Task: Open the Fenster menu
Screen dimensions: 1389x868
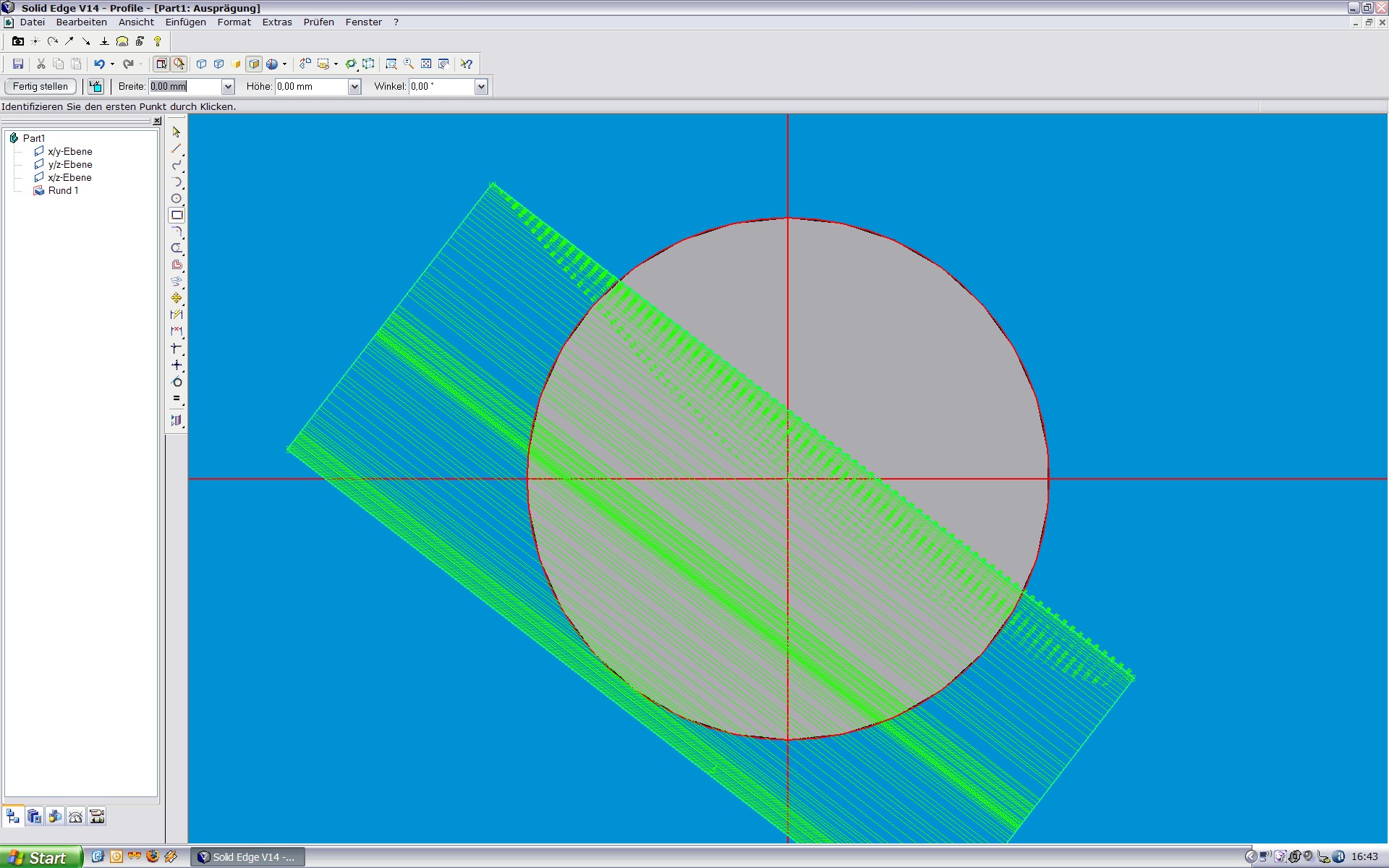Action: 364,22
